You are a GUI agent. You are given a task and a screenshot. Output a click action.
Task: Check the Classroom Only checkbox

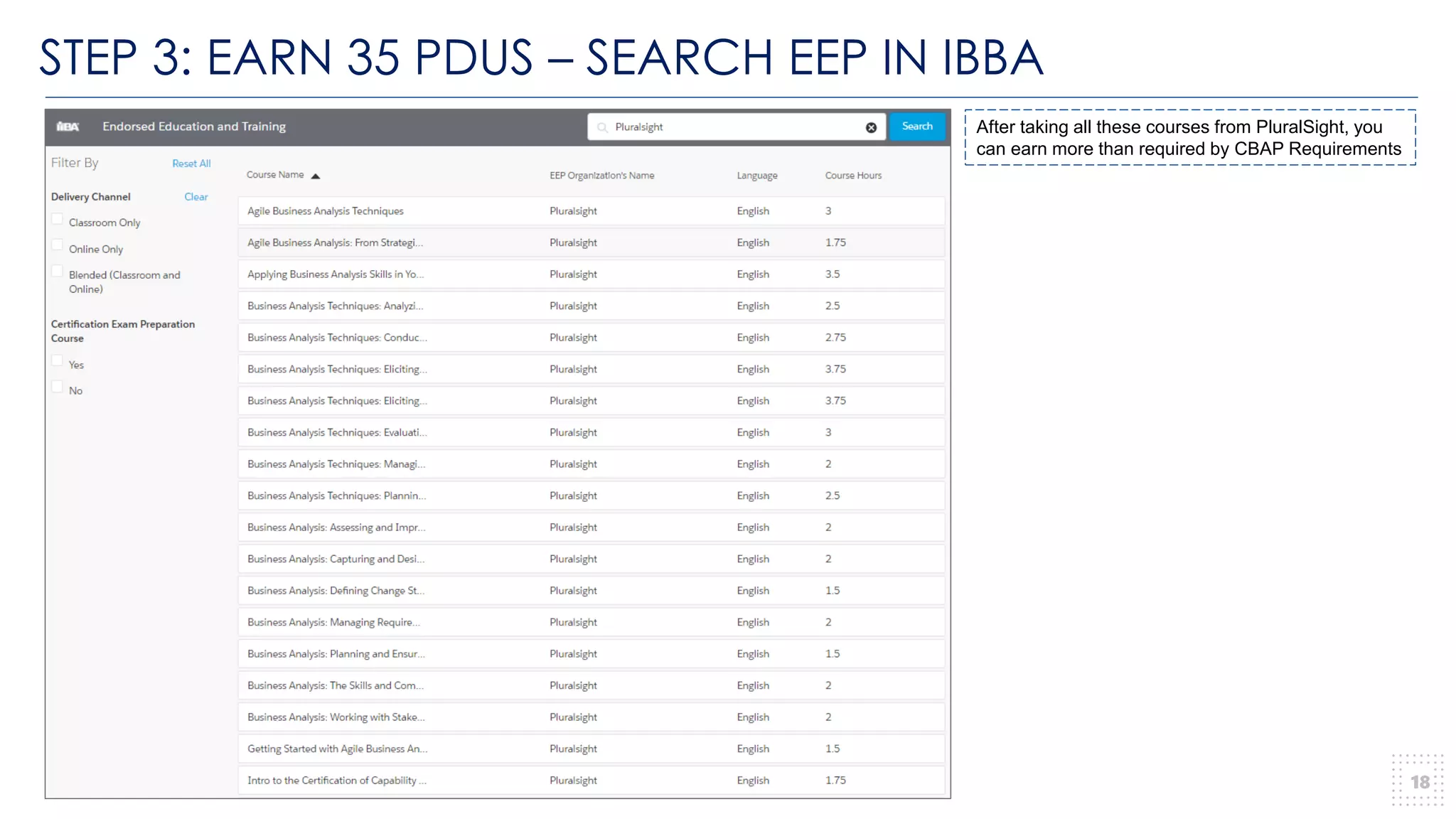58,220
